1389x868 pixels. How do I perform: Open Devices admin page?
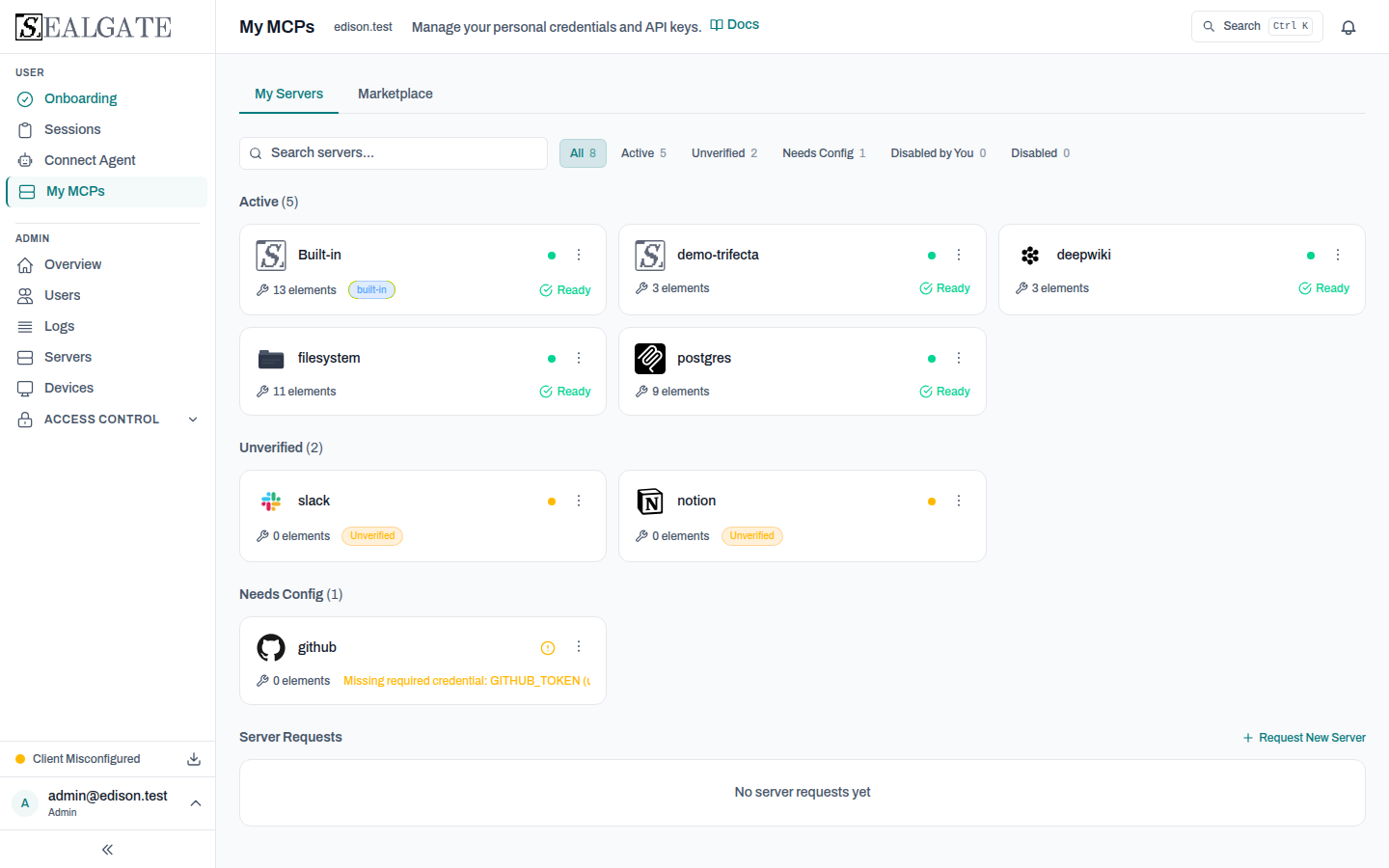(107, 388)
